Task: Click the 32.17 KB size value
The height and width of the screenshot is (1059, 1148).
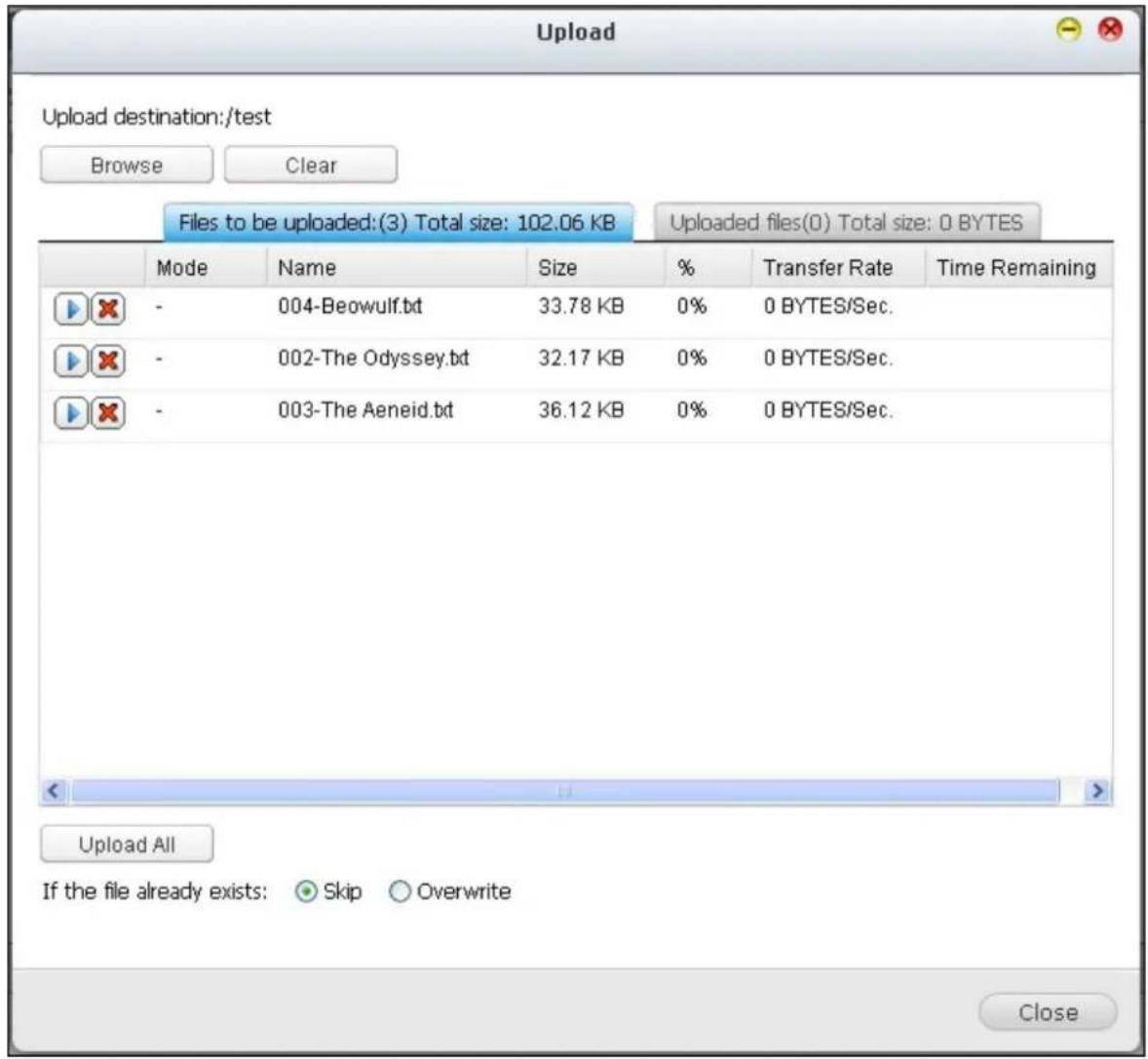Action: 582,358
